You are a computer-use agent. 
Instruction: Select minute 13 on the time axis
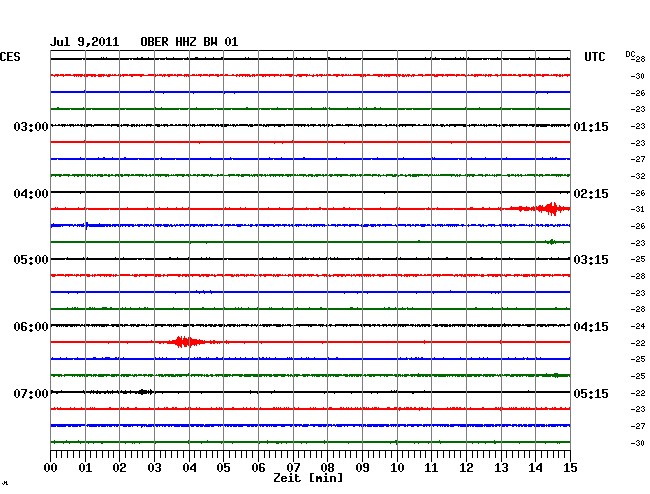click(x=501, y=468)
